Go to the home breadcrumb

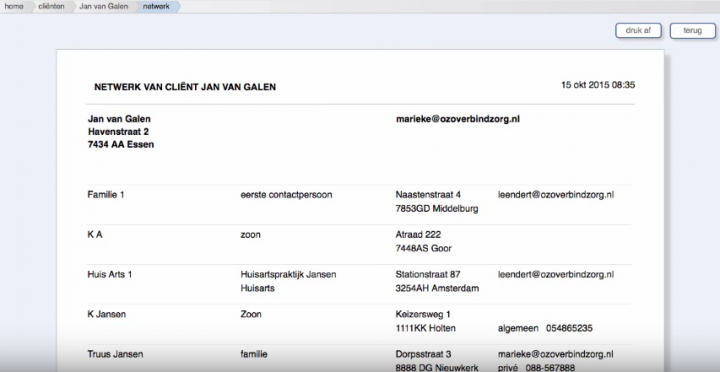click(14, 6)
